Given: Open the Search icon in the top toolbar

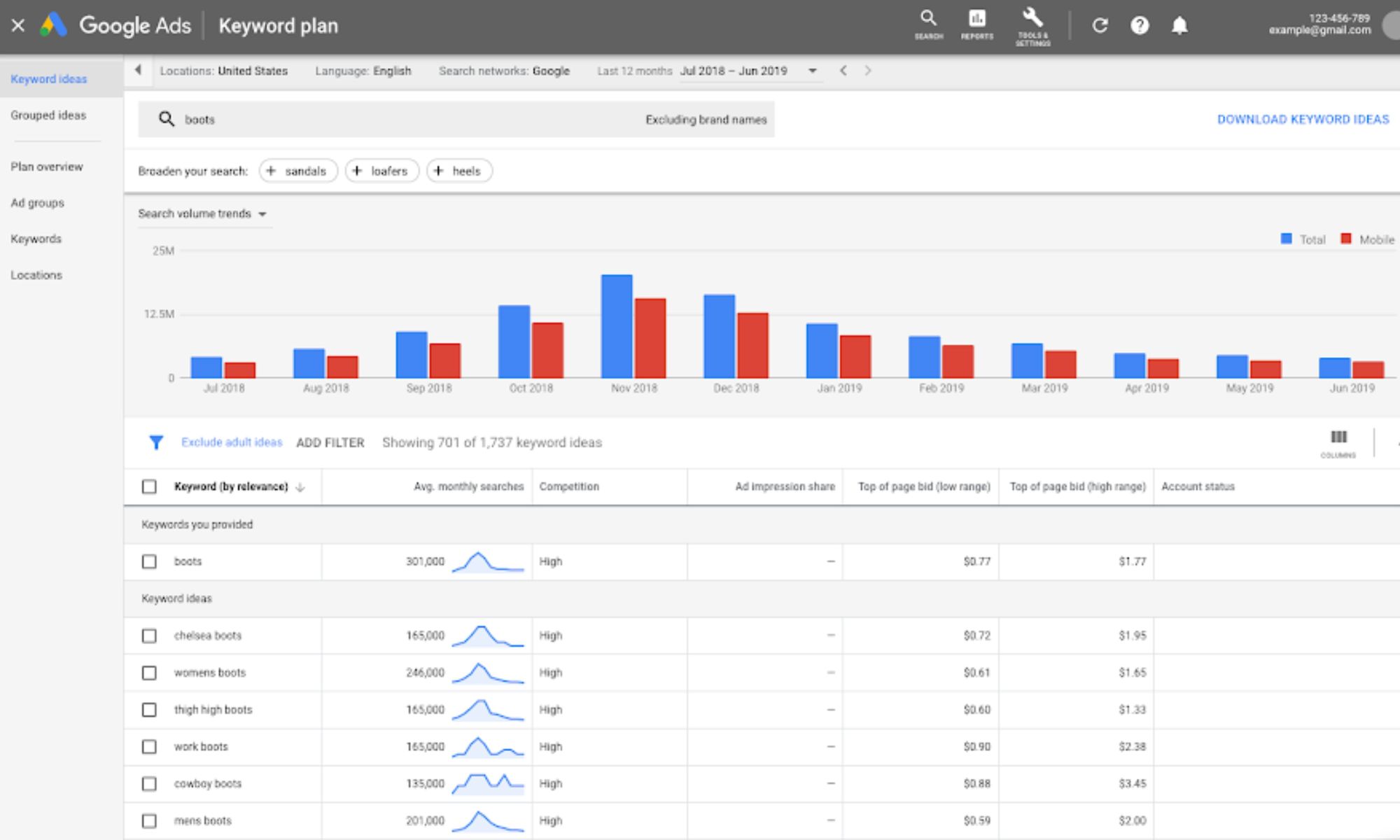Looking at the screenshot, I should (928, 21).
